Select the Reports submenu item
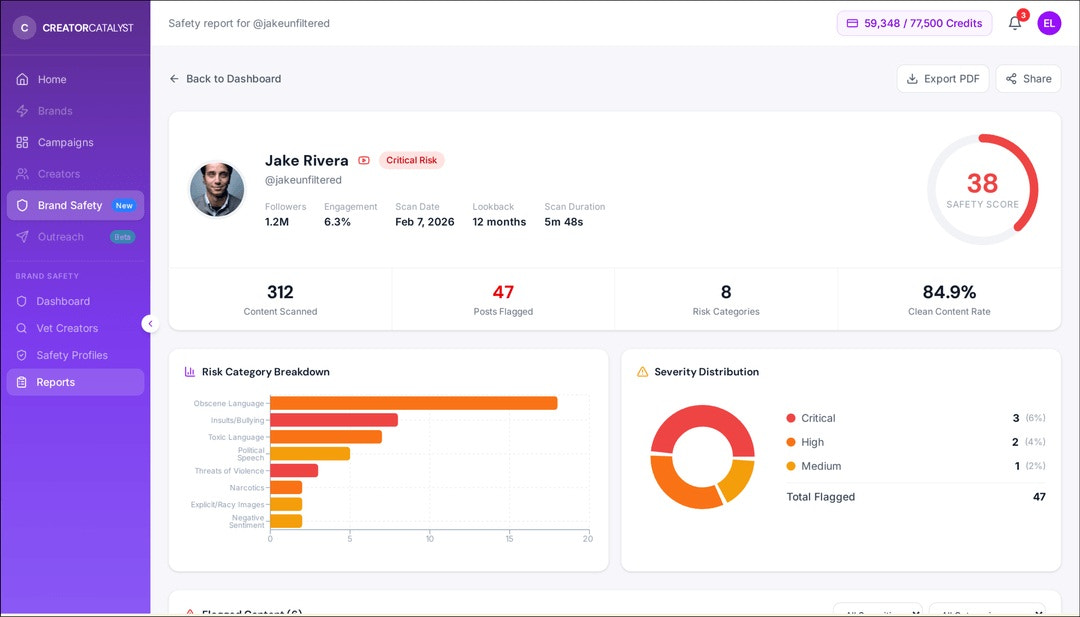The width and height of the screenshot is (1080, 617). pos(75,382)
